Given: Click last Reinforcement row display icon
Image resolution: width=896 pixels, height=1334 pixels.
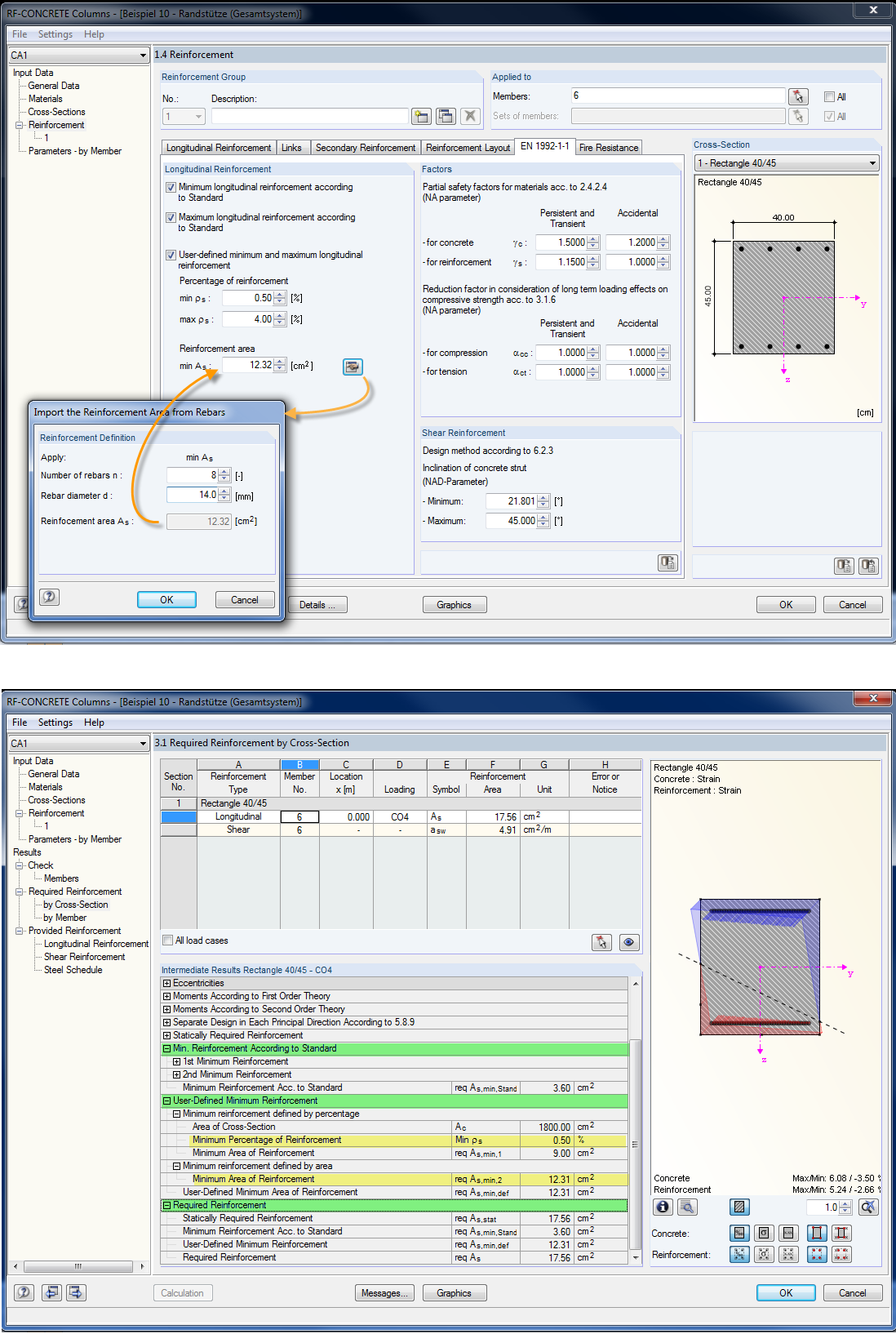Looking at the screenshot, I should pos(841,1254).
